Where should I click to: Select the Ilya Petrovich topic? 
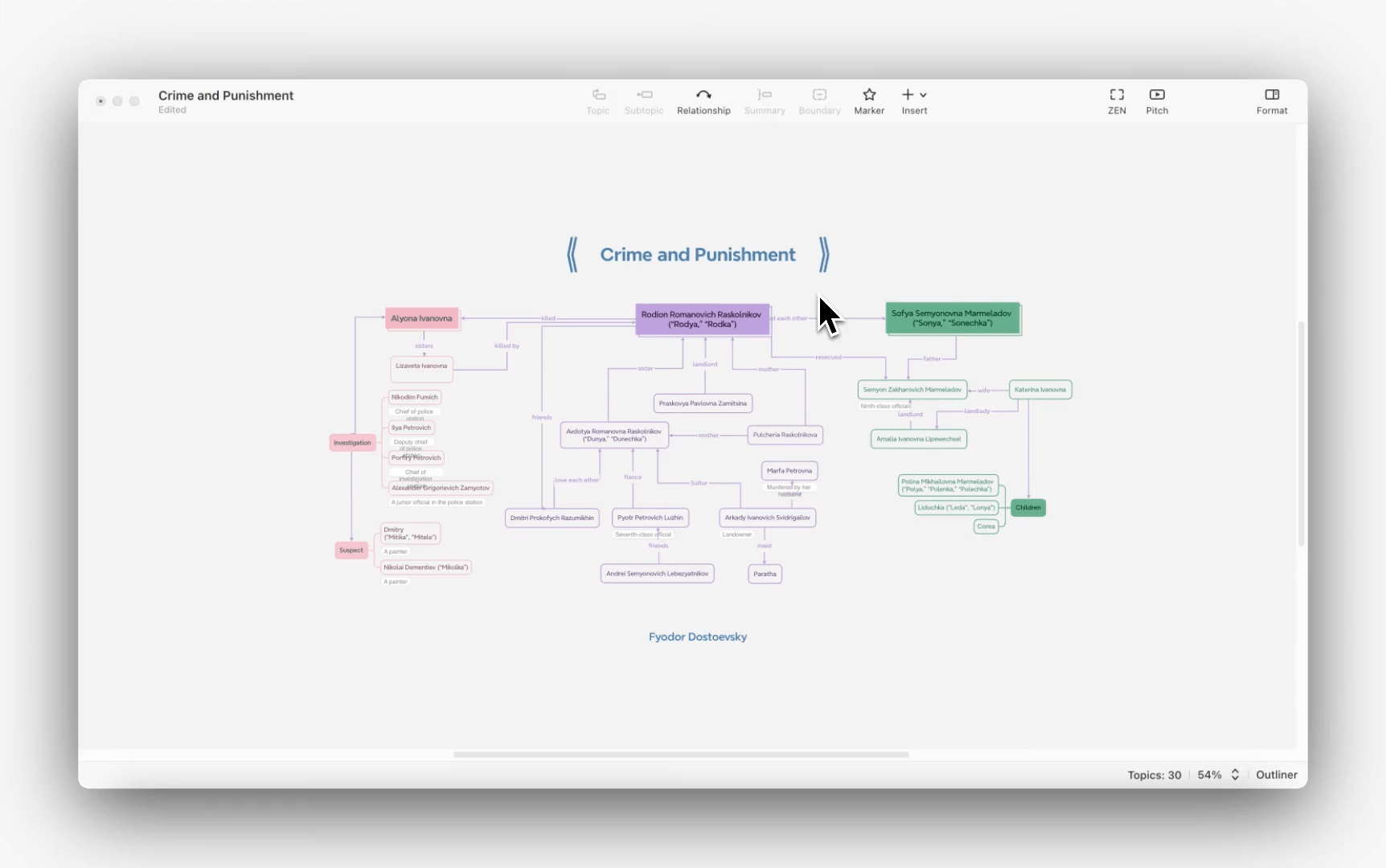tap(412, 428)
